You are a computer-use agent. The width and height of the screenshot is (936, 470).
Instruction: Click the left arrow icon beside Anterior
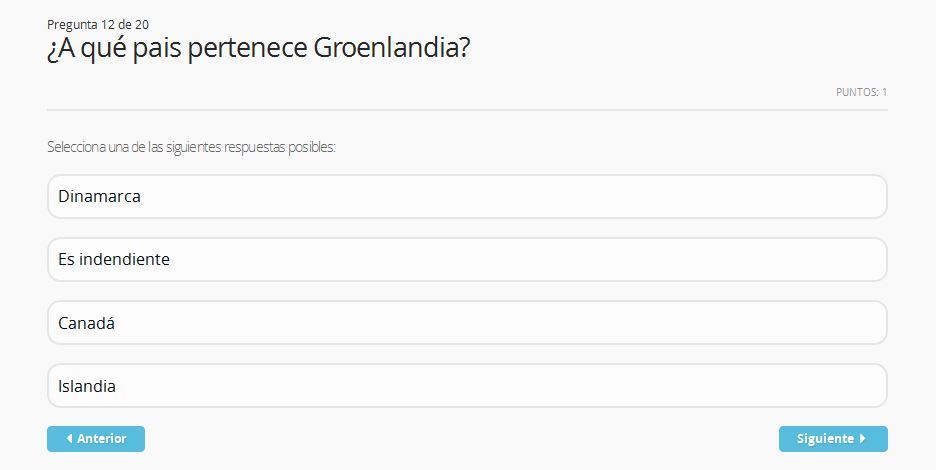click(x=69, y=439)
